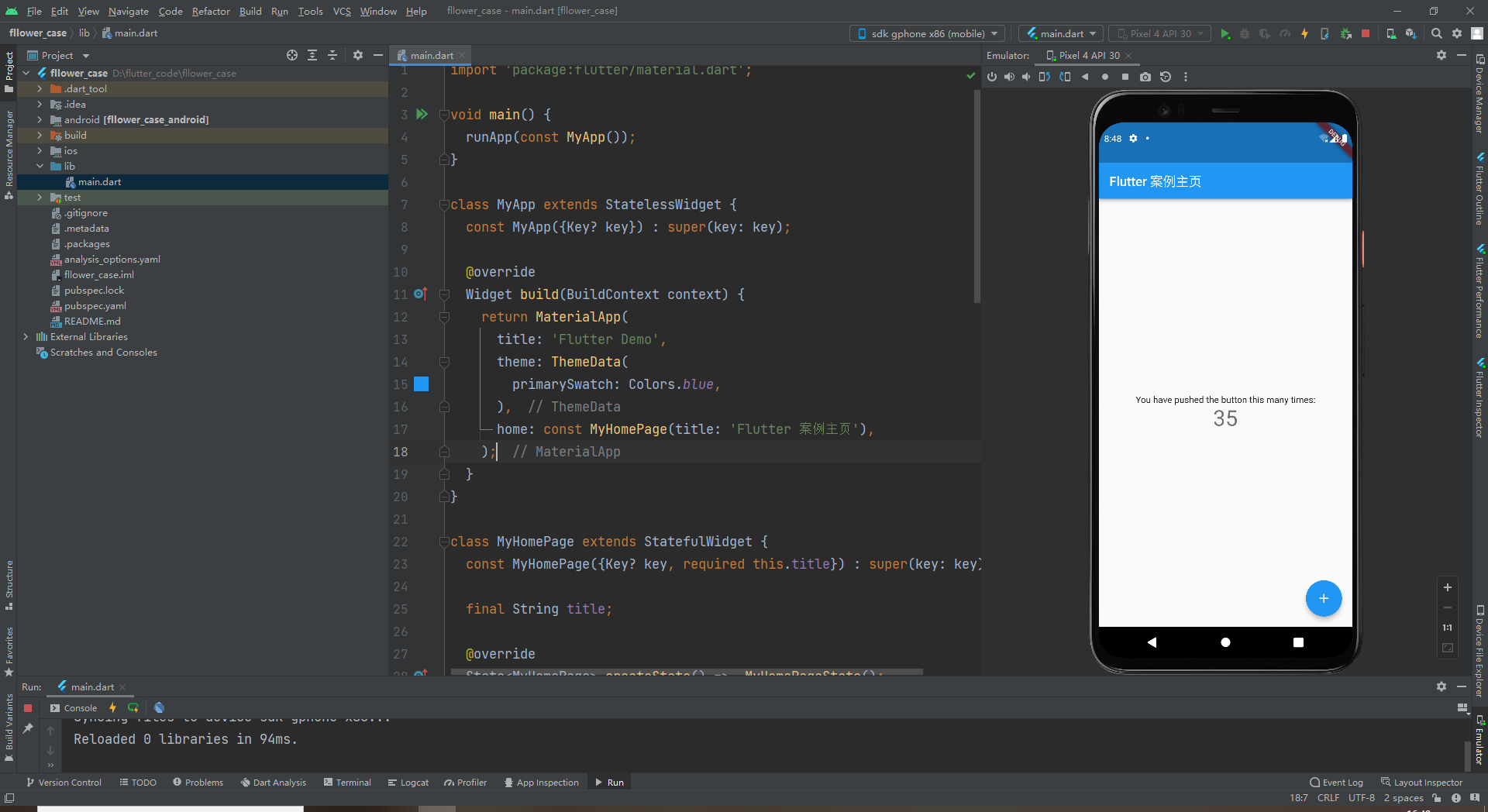Screen dimensions: 1488x812
Task: Toggle Flutter Outline right sidebar tab
Action: point(1479,189)
